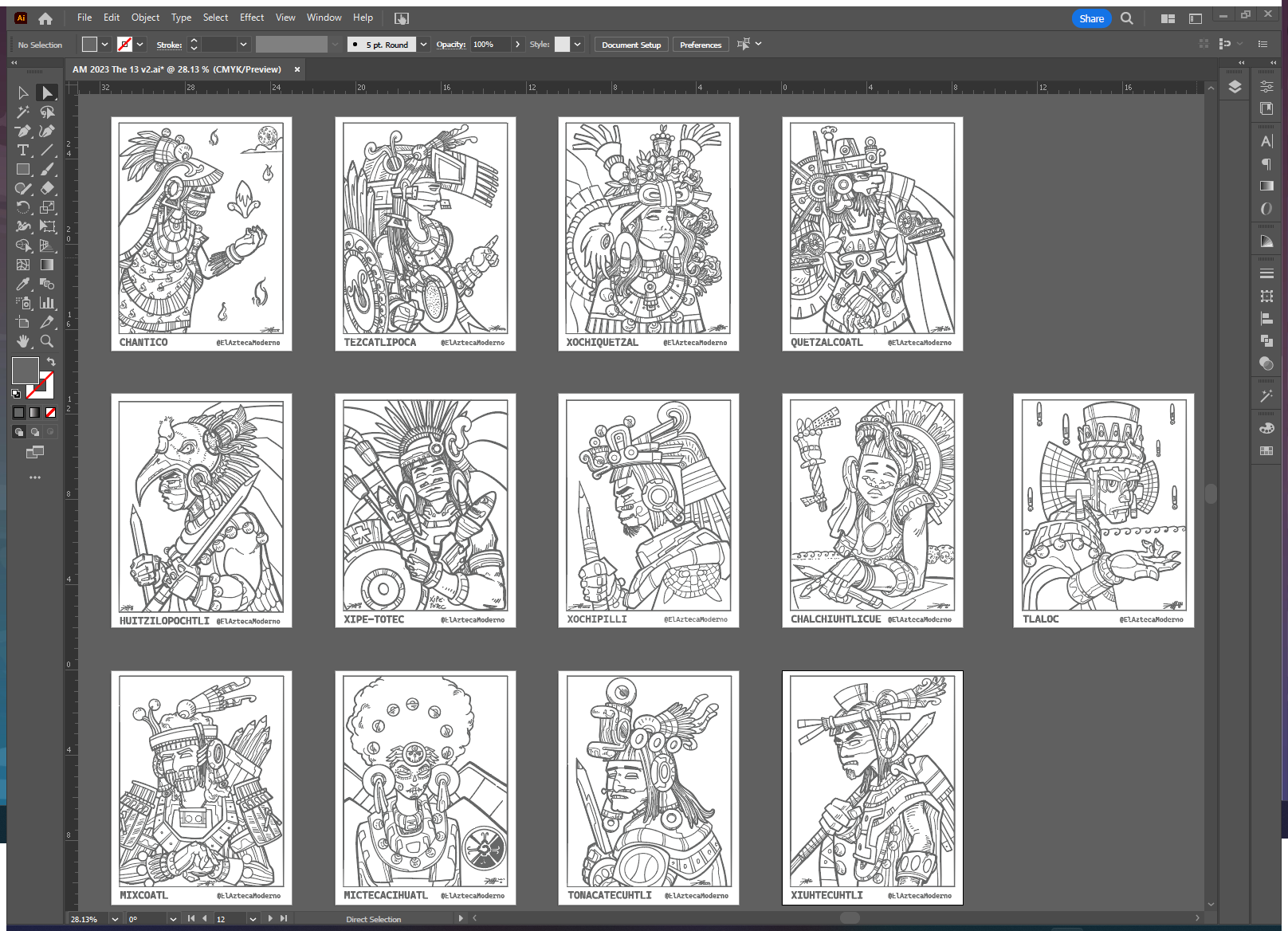
Task: Select the Perspective Grid tool
Action: pyautogui.click(x=48, y=246)
